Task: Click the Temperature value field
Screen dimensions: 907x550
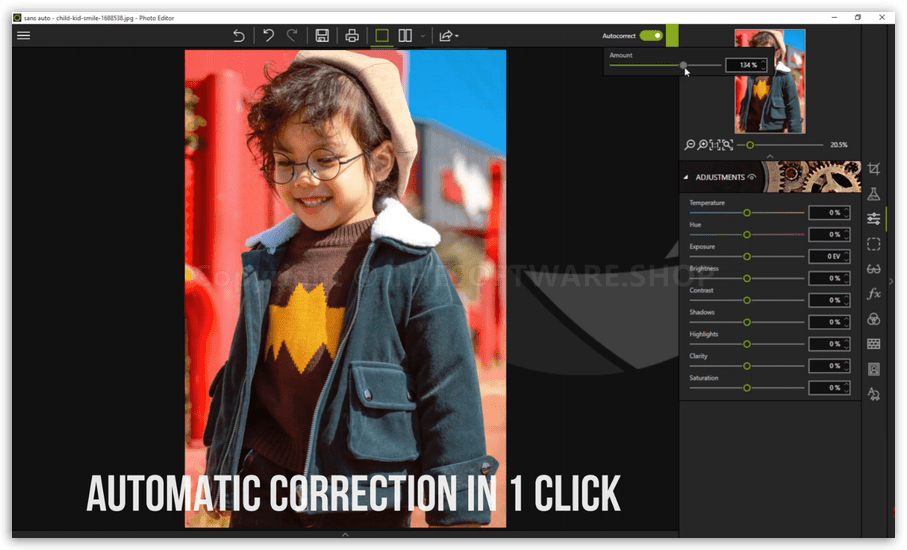Action: 829,213
